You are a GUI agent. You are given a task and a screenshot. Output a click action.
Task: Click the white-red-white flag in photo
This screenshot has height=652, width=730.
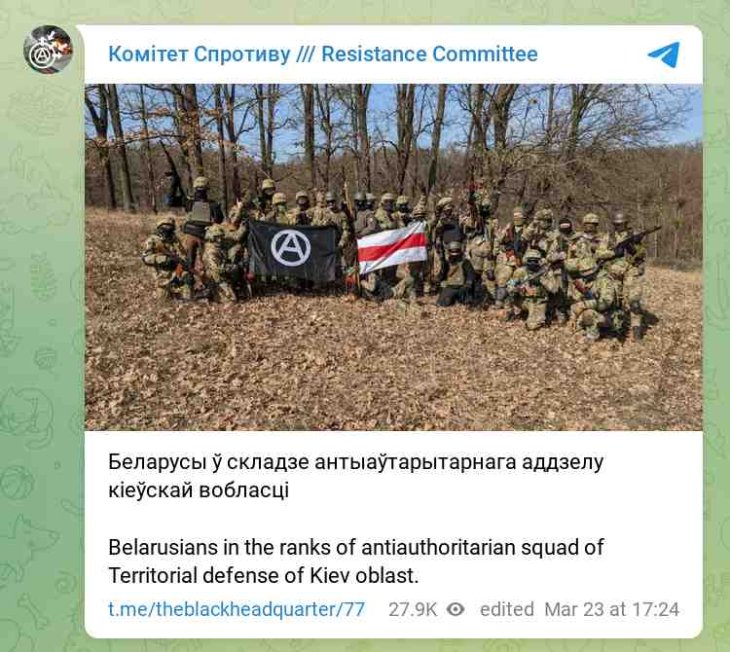(x=392, y=247)
